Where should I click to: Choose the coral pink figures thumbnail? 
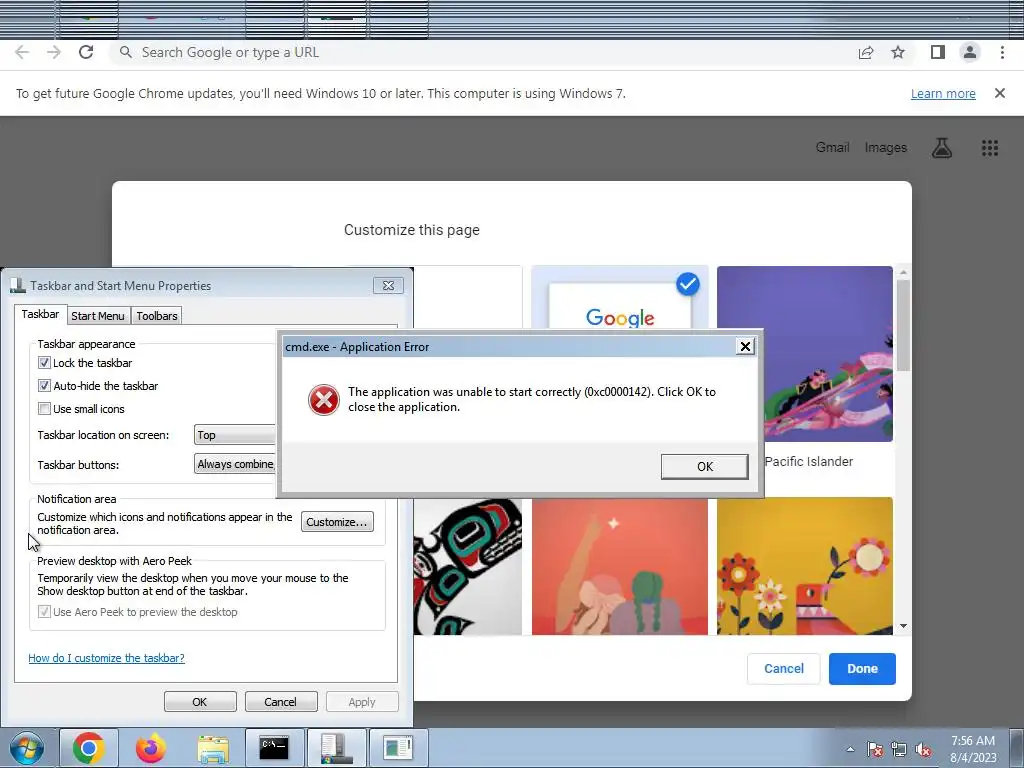point(620,566)
